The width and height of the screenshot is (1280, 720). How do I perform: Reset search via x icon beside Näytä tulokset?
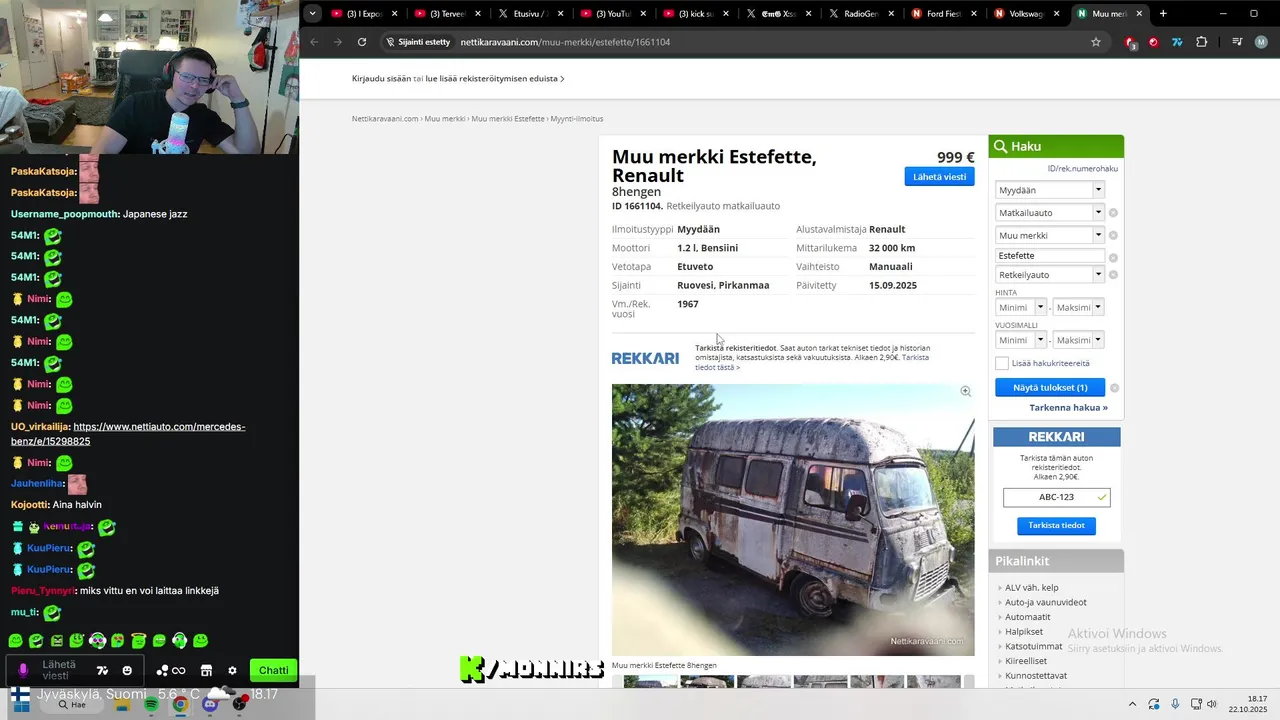1114,388
